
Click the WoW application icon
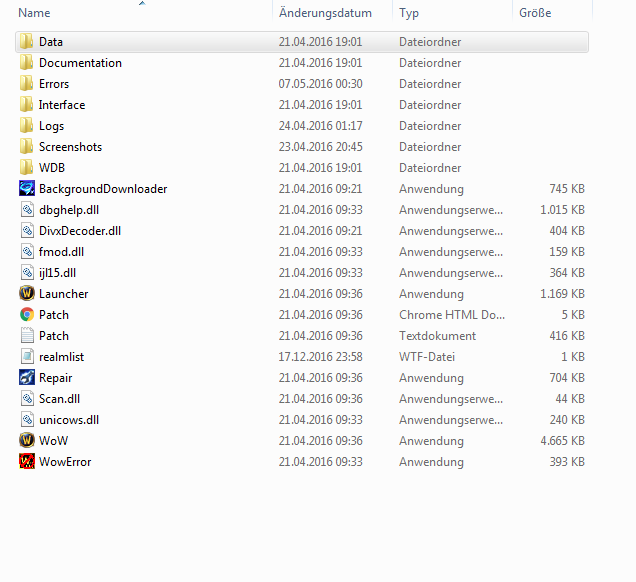point(27,440)
